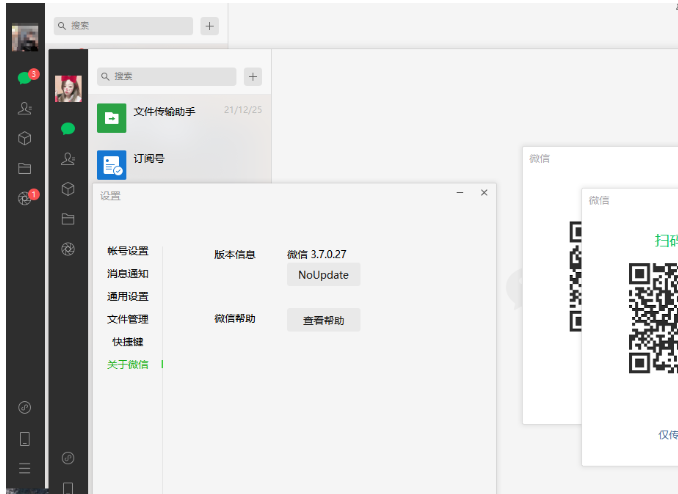
Task: Click phone icon at bottom of front sidebar
Action: (68, 488)
